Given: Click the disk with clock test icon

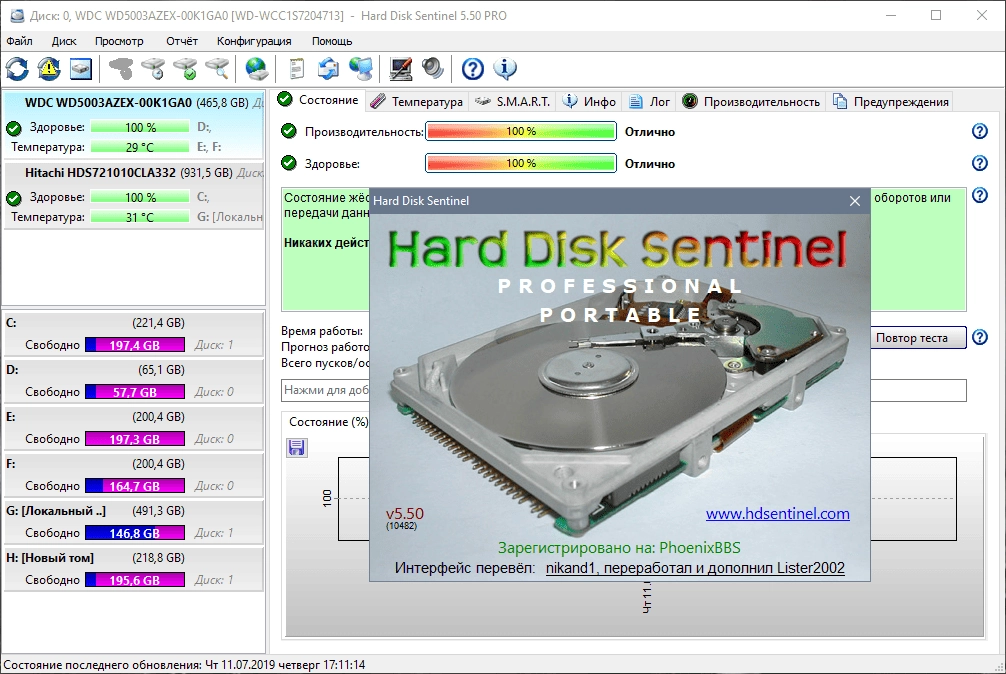Looking at the screenshot, I should click(x=153, y=69).
